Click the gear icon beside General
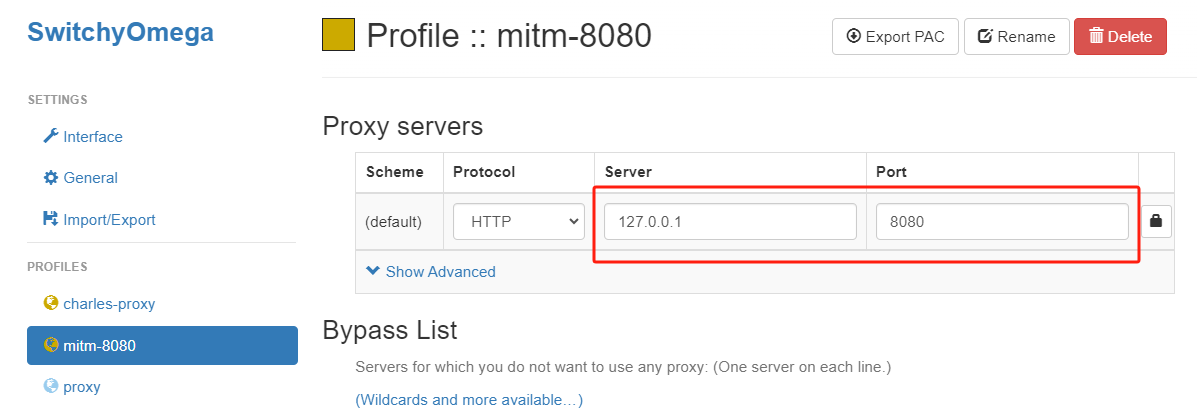 [50, 178]
